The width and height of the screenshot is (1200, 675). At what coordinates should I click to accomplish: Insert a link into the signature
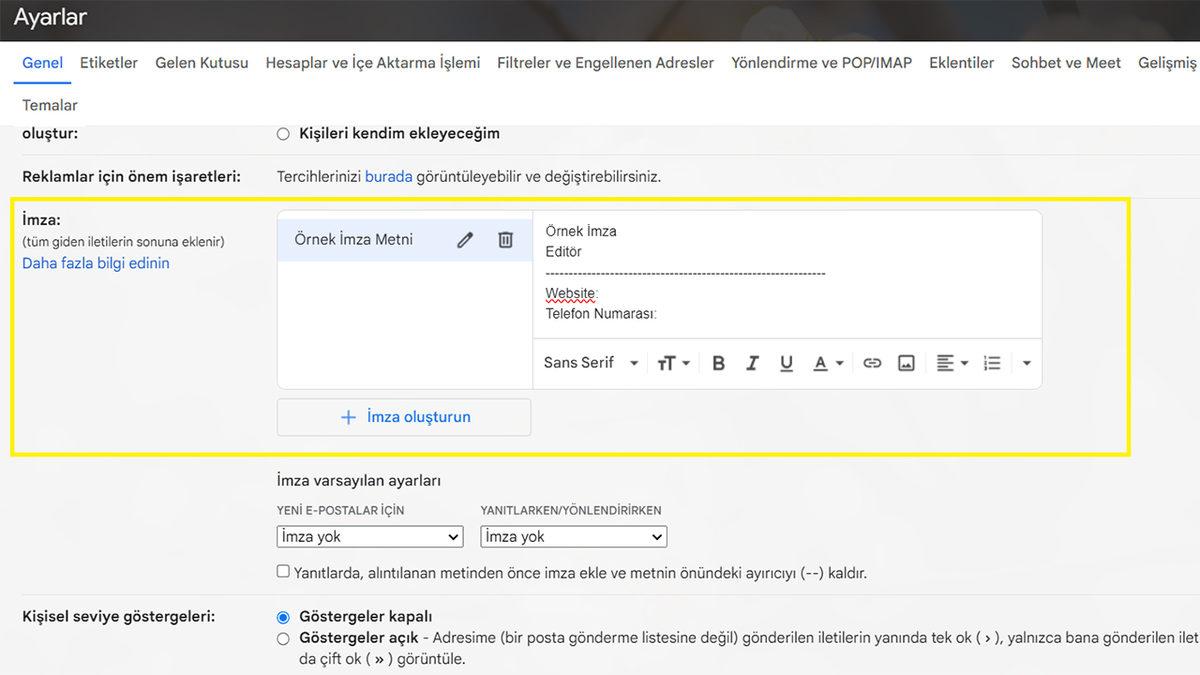coord(872,363)
